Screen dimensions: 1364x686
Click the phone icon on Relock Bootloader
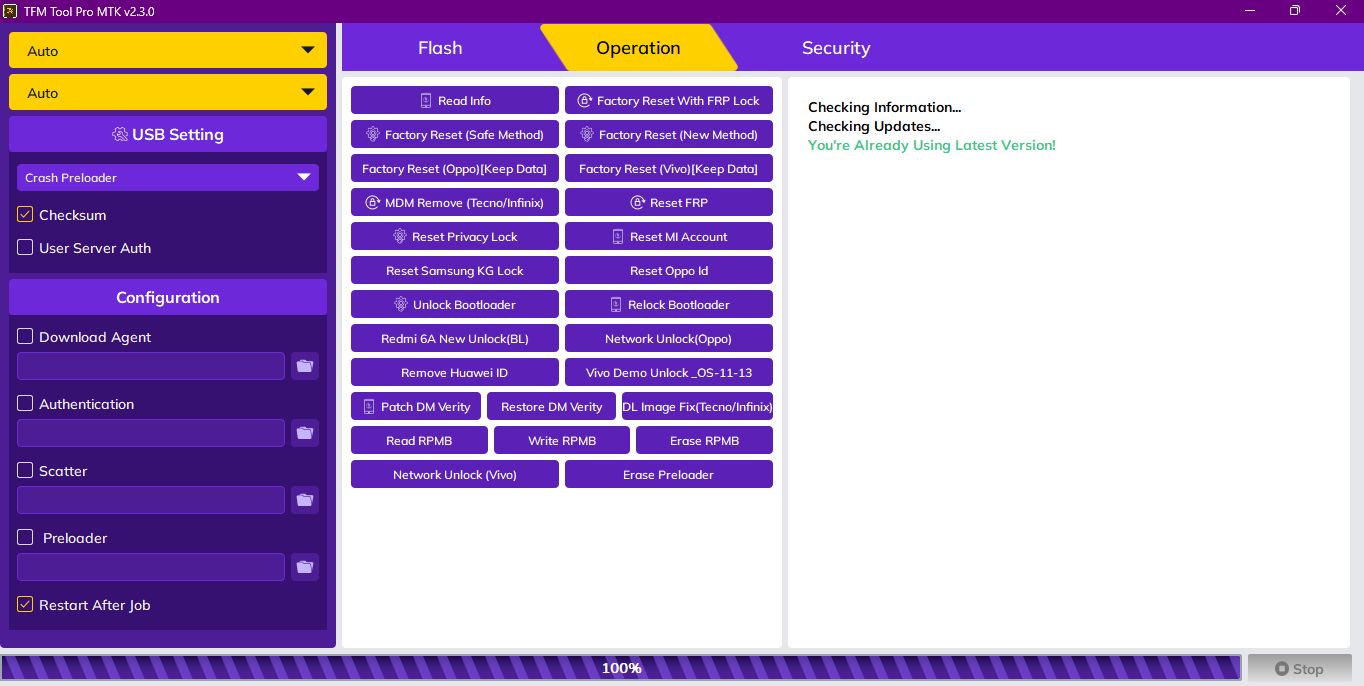click(616, 305)
